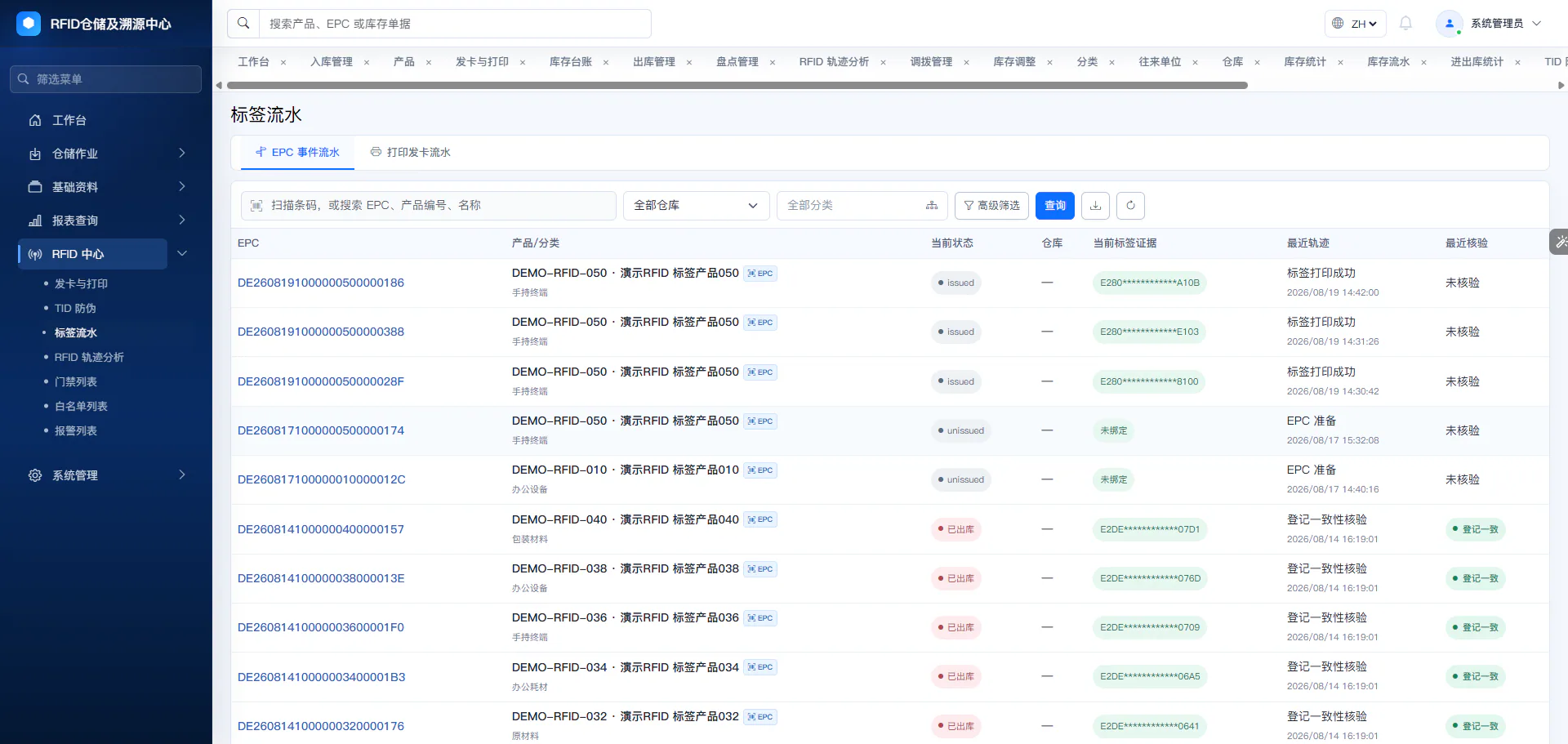This screenshot has width=1568, height=744.
Task: Open the 全部仓库 warehouse dropdown
Action: (x=697, y=206)
